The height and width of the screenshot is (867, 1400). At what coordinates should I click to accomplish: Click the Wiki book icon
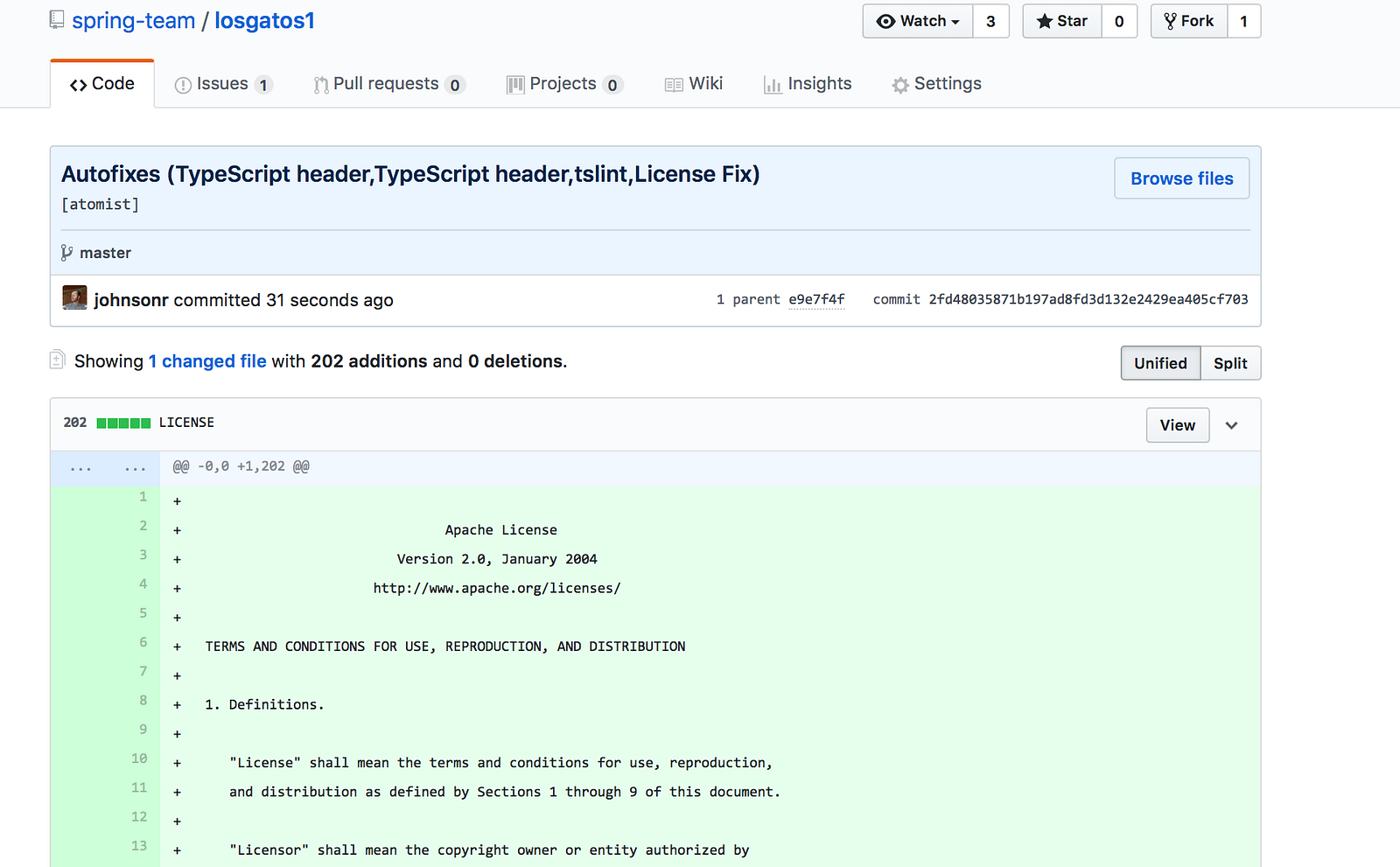click(674, 85)
